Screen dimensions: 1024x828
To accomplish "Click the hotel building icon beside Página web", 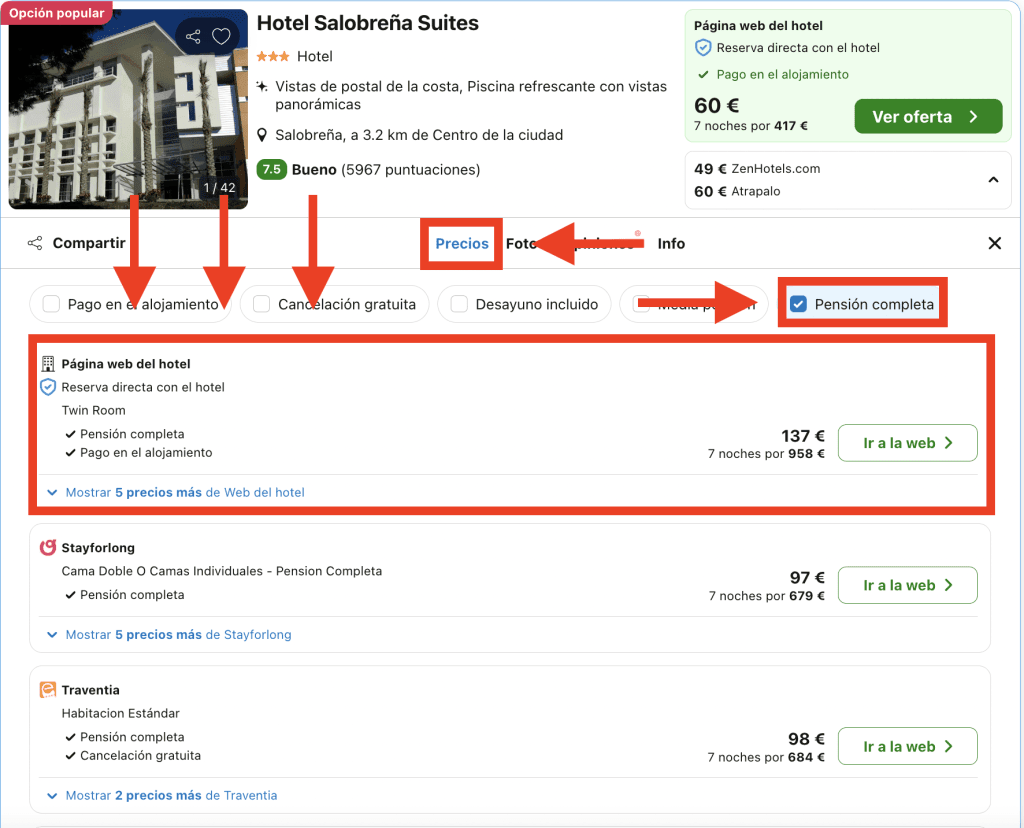I will (48, 364).
